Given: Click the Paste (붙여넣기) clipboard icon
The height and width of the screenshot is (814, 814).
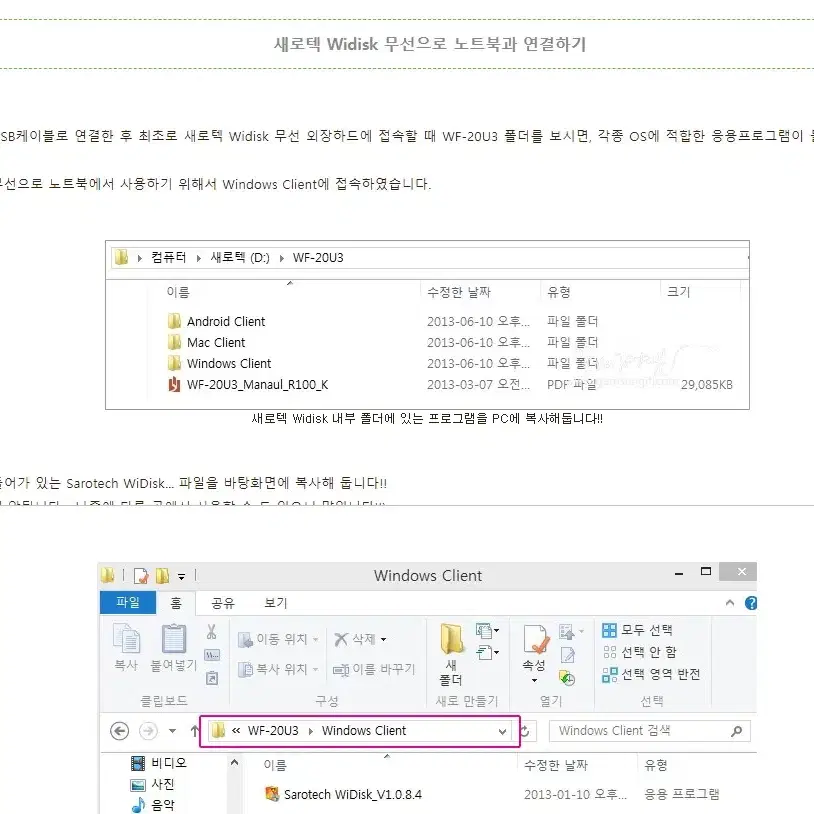Looking at the screenshot, I should pos(174,638).
